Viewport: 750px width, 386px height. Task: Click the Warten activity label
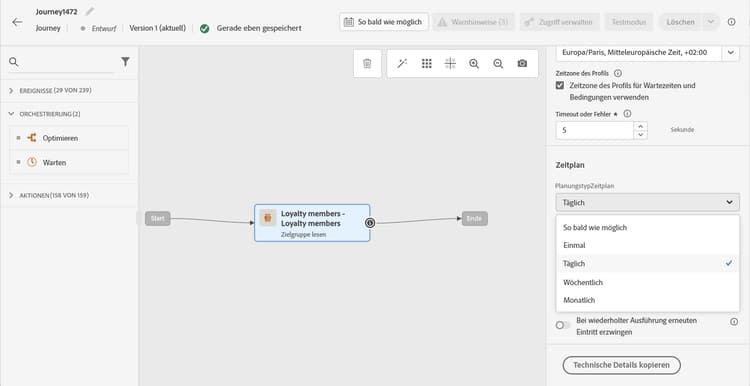pyautogui.click(x=55, y=163)
